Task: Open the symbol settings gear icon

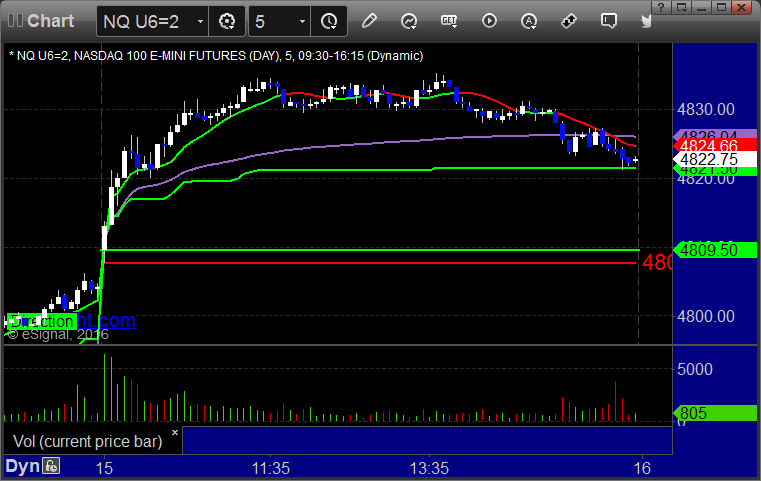Action: pyautogui.click(x=227, y=21)
